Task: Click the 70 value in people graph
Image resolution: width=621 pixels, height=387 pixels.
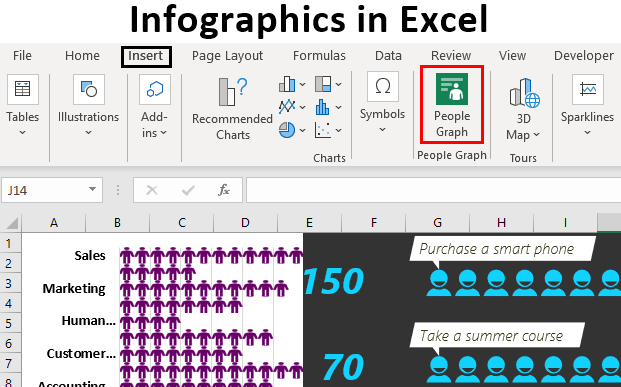Action: tap(343, 366)
